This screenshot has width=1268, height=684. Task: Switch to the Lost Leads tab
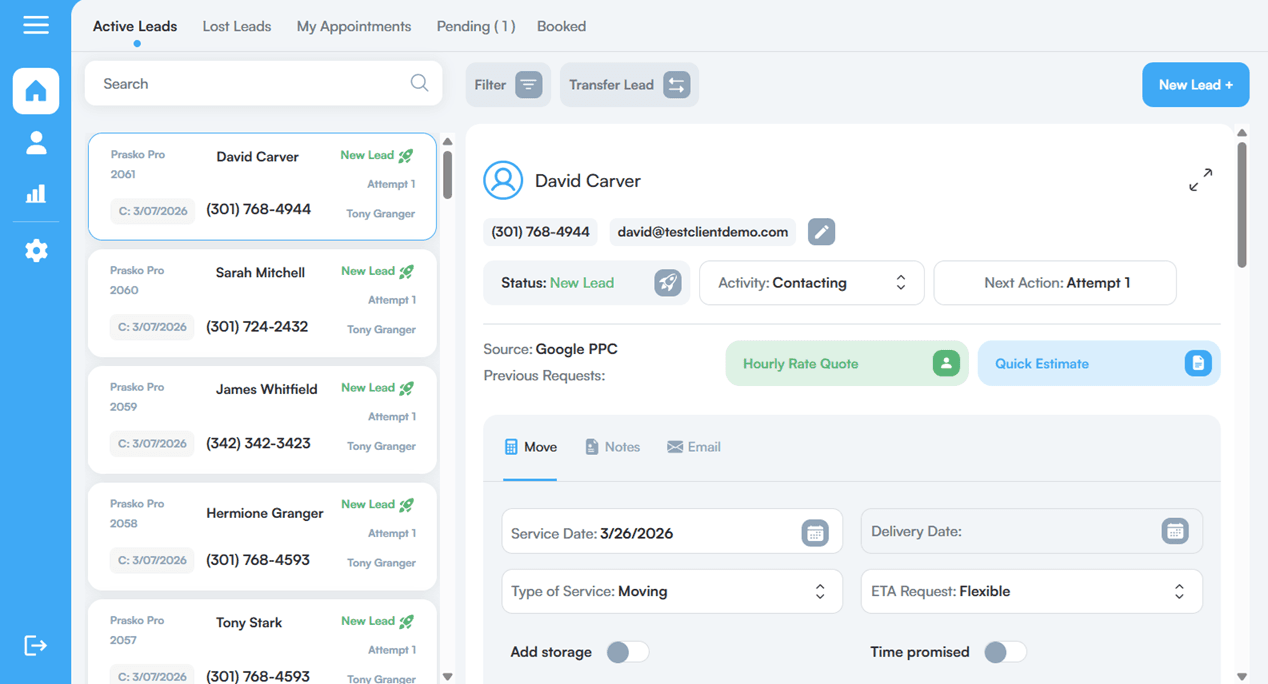[236, 26]
